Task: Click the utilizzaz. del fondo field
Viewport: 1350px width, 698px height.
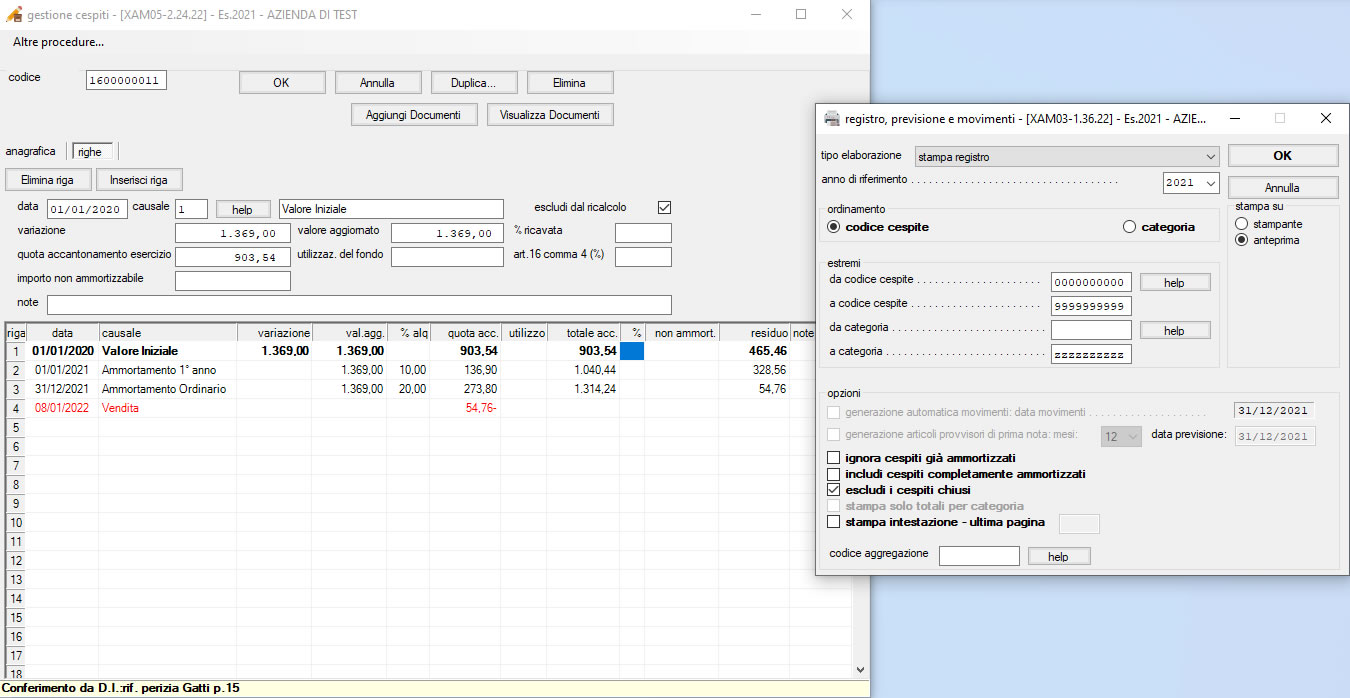Action: pyautogui.click(x=447, y=257)
